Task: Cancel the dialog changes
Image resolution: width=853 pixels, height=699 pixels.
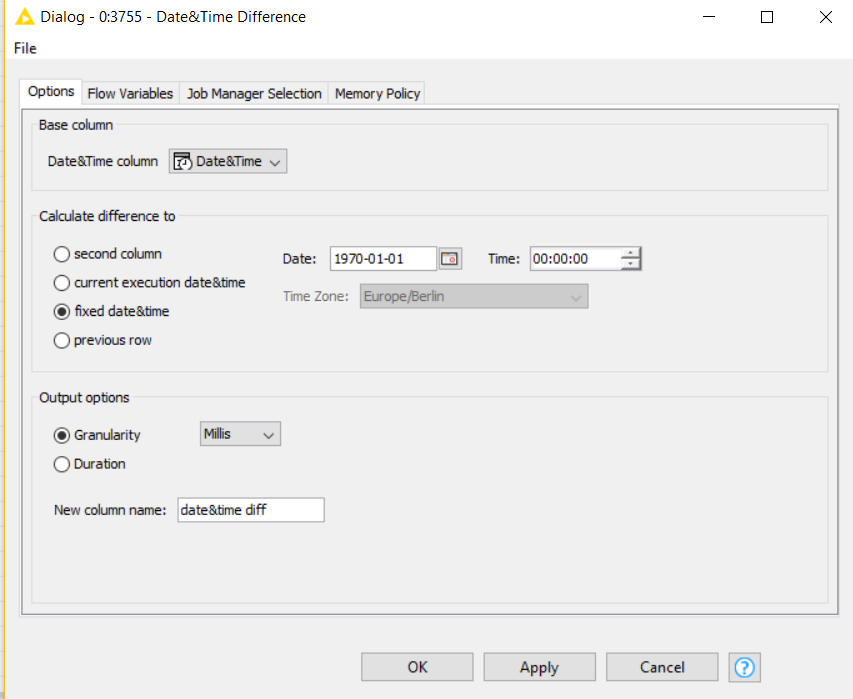Action: (x=661, y=667)
